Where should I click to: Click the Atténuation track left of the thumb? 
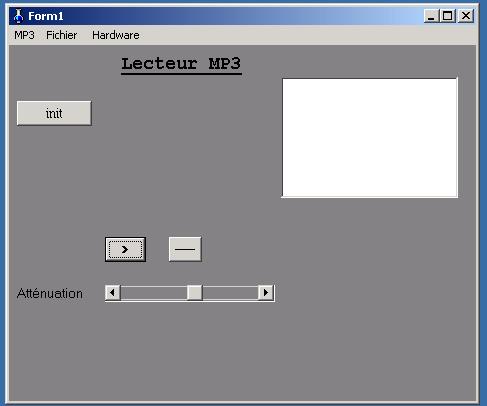click(153, 293)
